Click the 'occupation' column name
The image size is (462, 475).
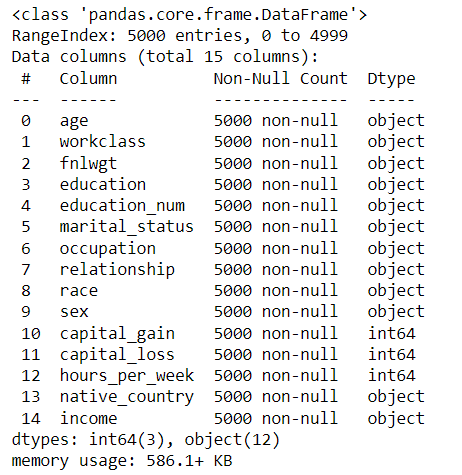[x=108, y=249]
